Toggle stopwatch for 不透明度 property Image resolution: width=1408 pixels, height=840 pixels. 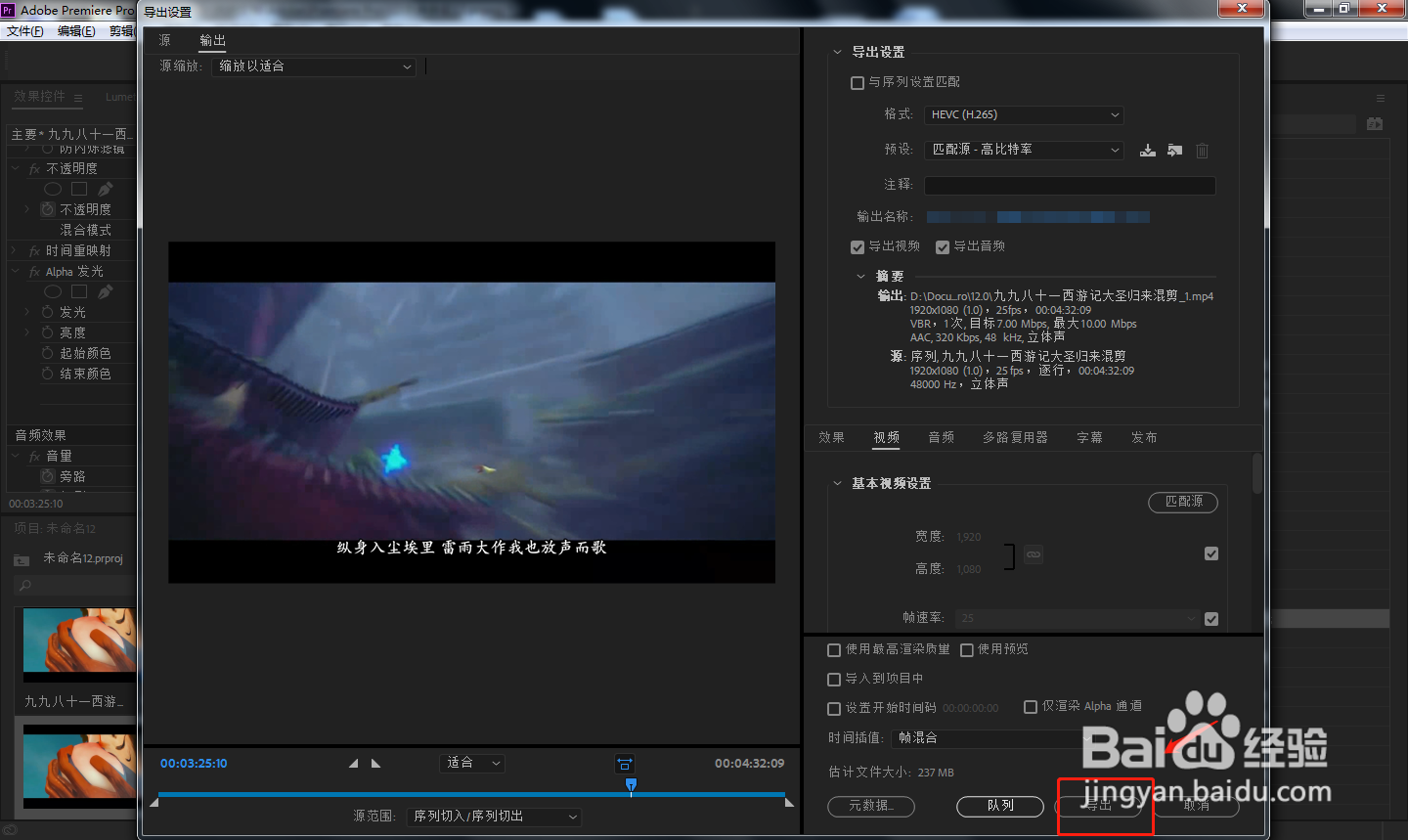point(48,209)
